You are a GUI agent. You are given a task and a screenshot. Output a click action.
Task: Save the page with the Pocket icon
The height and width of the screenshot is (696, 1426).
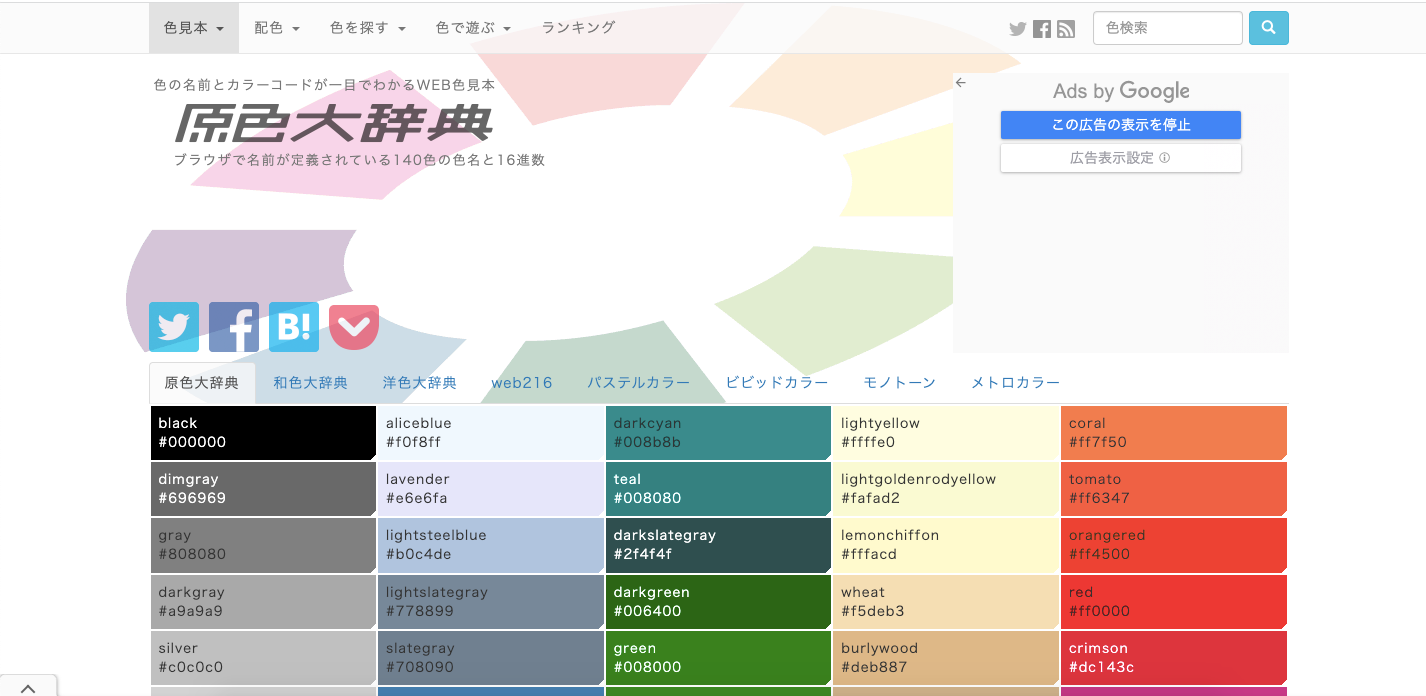click(353, 327)
